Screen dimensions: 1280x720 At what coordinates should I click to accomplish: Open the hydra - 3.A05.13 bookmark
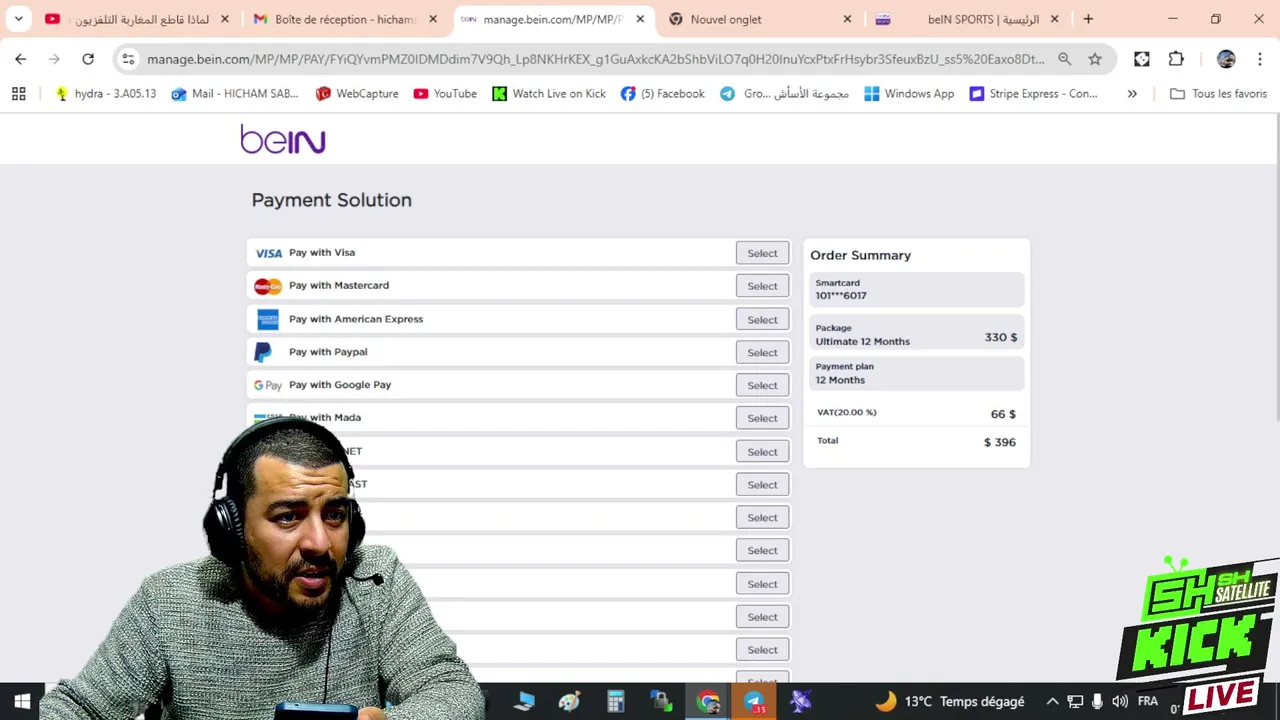[106, 94]
